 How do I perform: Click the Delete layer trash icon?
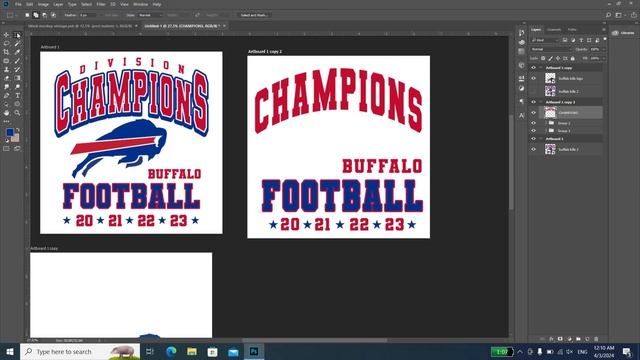596,339
